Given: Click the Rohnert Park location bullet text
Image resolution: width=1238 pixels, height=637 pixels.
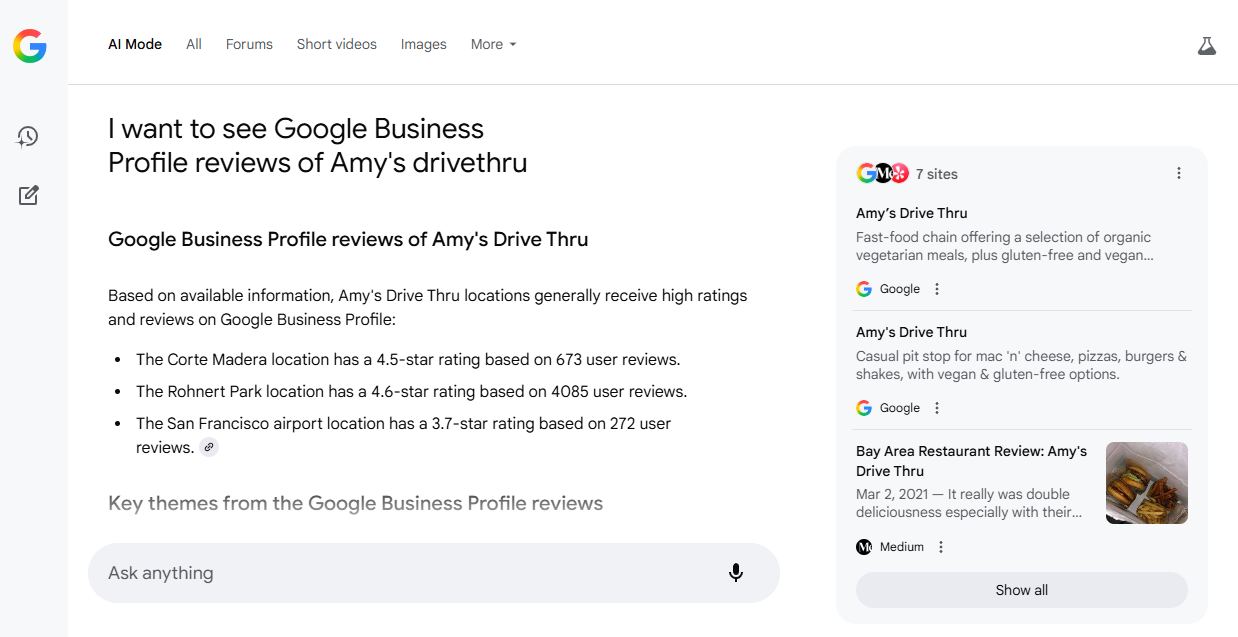Looking at the screenshot, I should [x=412, y=391].
